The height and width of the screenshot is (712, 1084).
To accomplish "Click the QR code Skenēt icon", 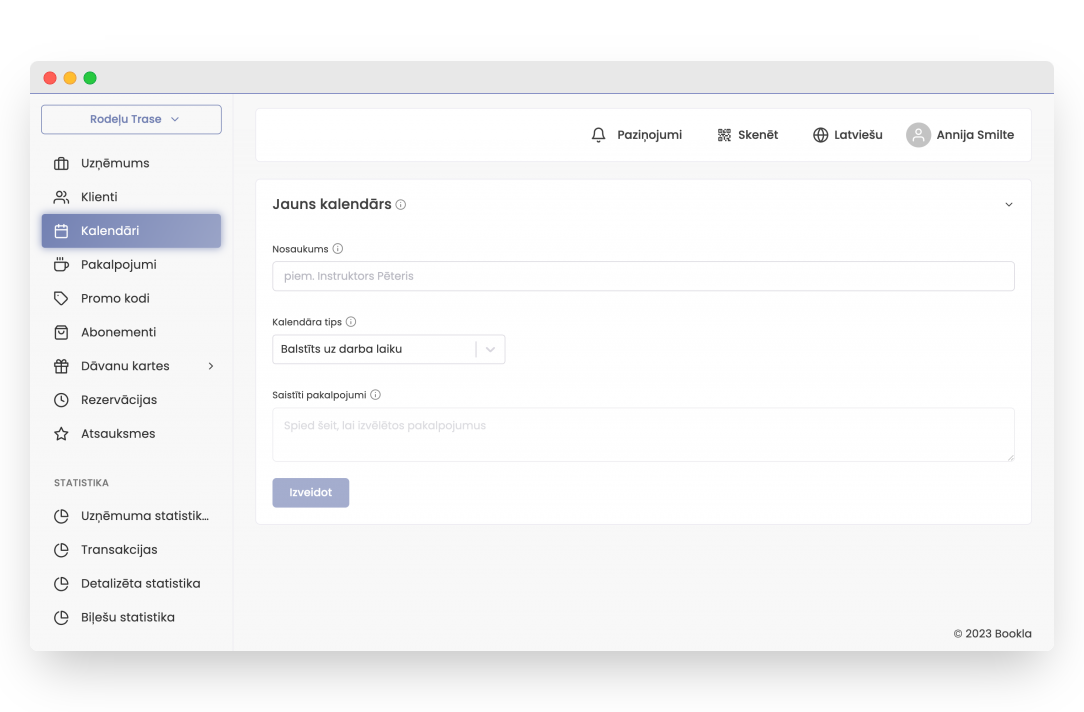I will coord(724,135).
